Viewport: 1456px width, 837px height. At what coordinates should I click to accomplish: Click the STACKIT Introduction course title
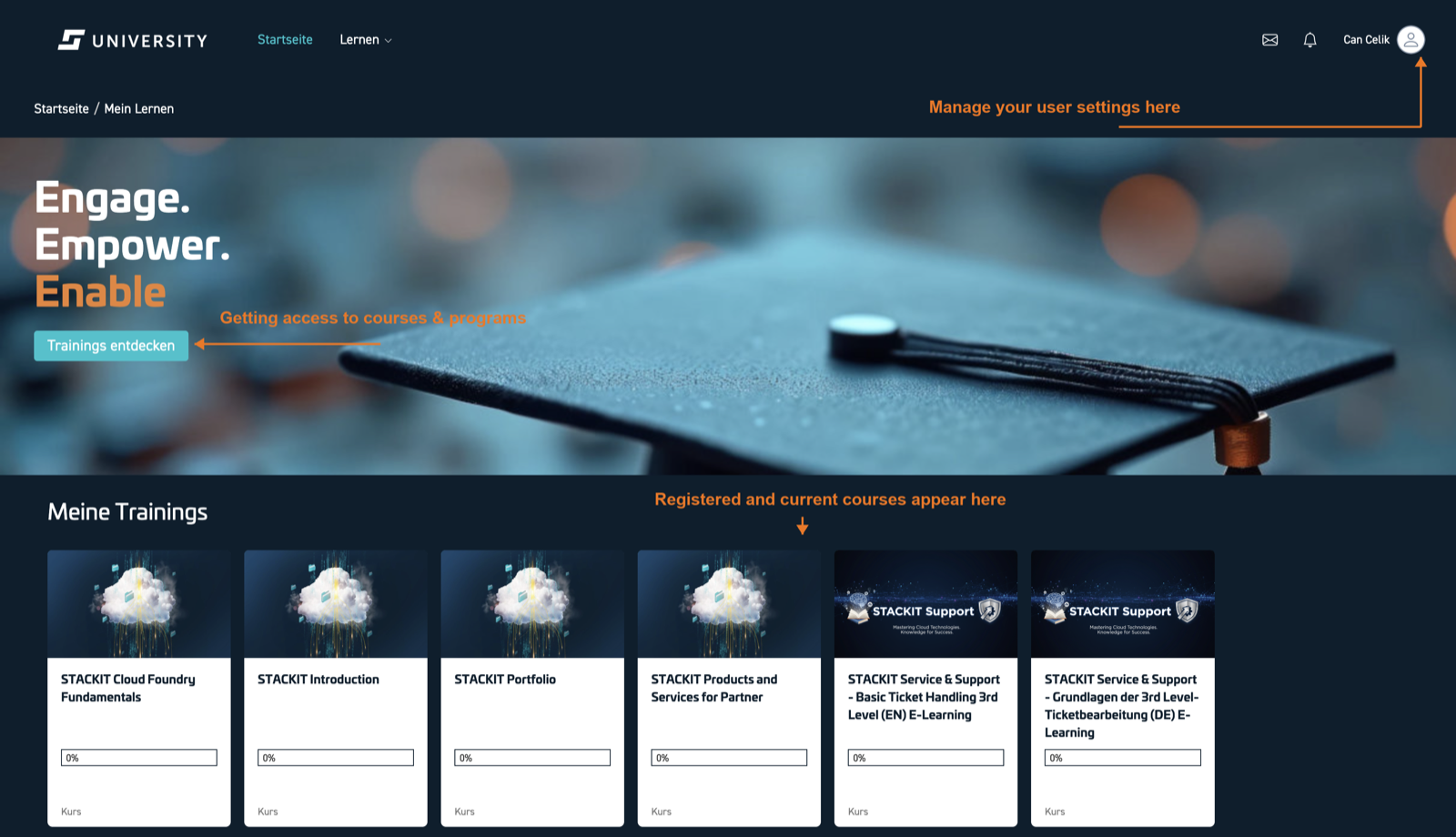click(318, 680)
